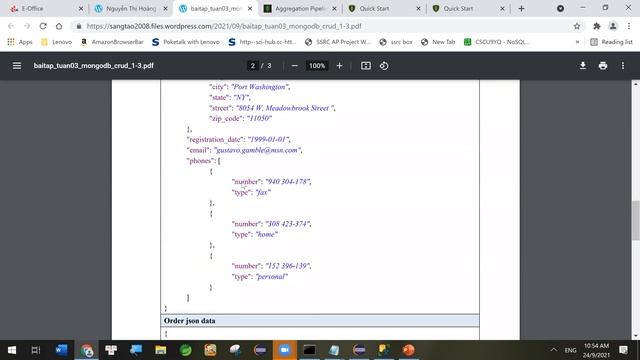Open the Apps bookmarks shortcut
Viewport: 640px width, 360px height.
(x=20, y=42)
